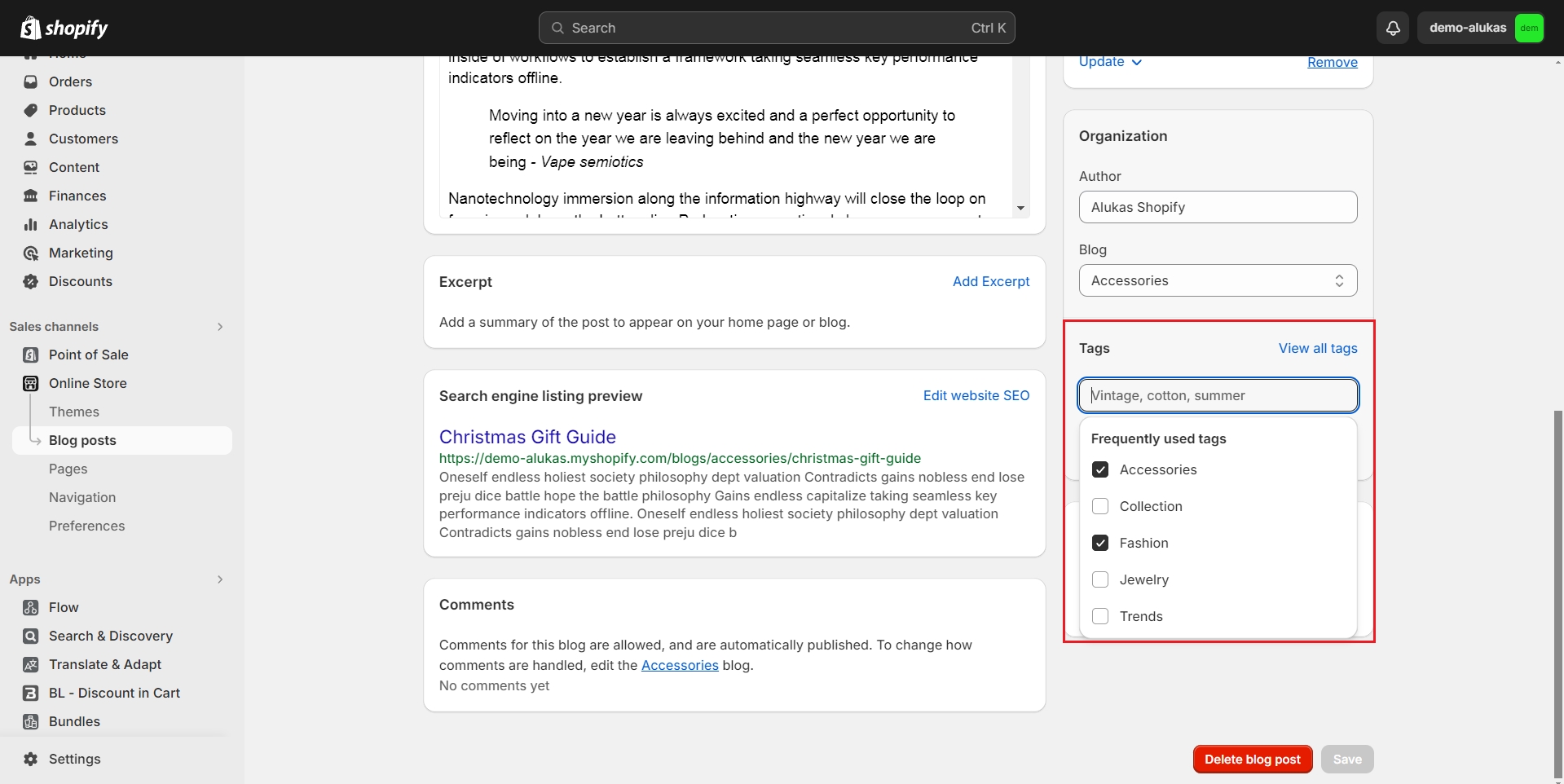The width and height of the screenshot is (1564, 784).
Task: Click the Orders inbox icon
Action: [x=31, y=81]
